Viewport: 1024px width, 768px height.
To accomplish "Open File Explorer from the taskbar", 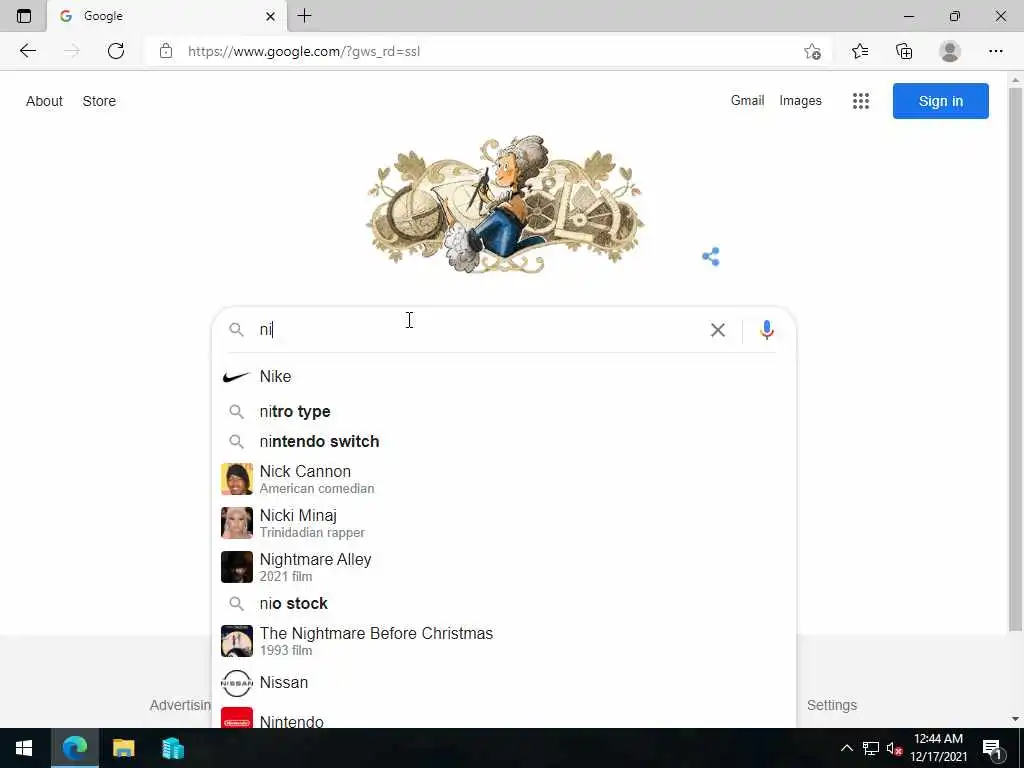I will tap(123, 748).
